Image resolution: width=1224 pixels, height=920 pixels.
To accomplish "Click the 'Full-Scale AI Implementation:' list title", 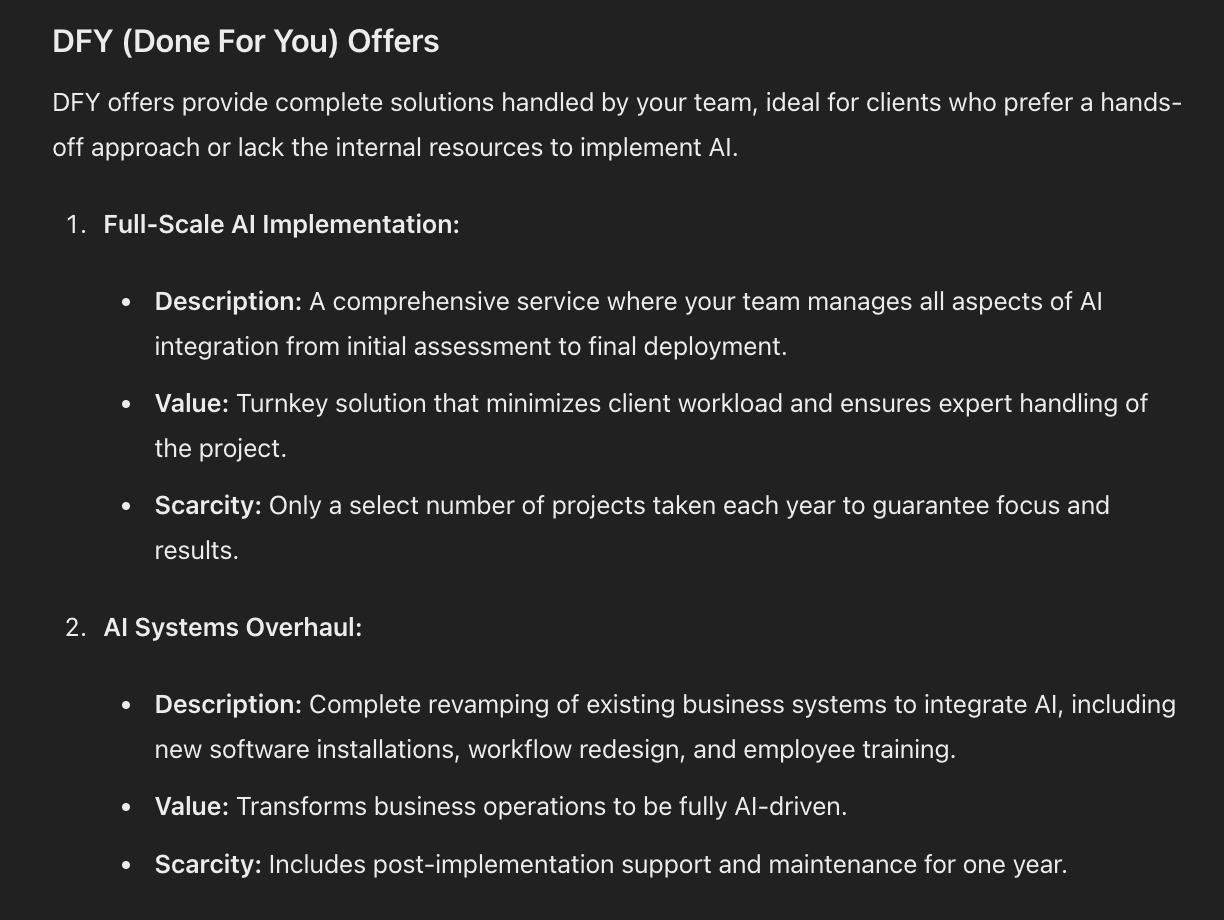I will point(281,225).
